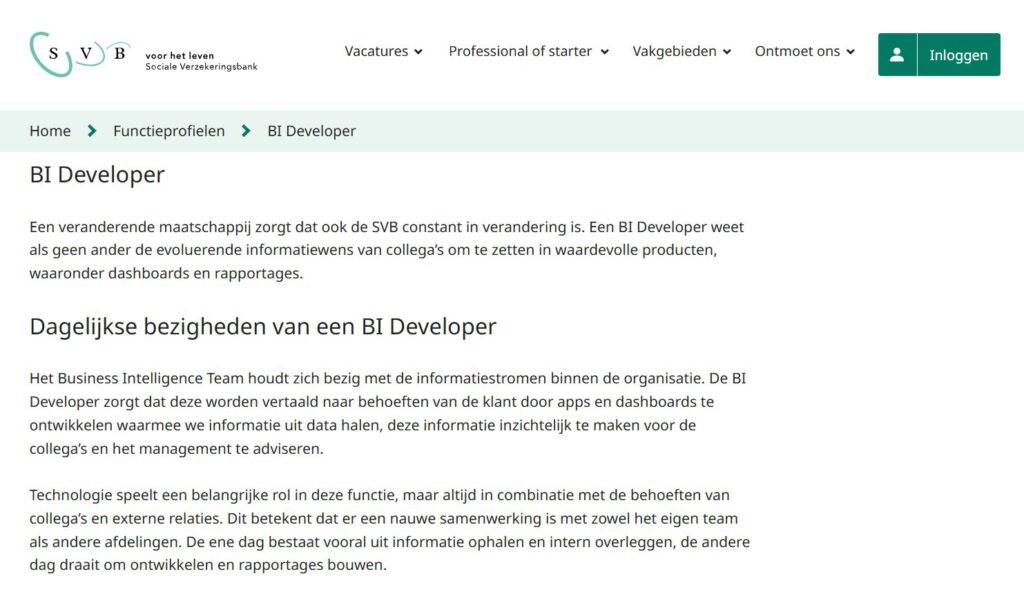This screenshot has width=1024, height=592.
Task: Open the Ontmoet ons menu
Action: pos(797,51)
